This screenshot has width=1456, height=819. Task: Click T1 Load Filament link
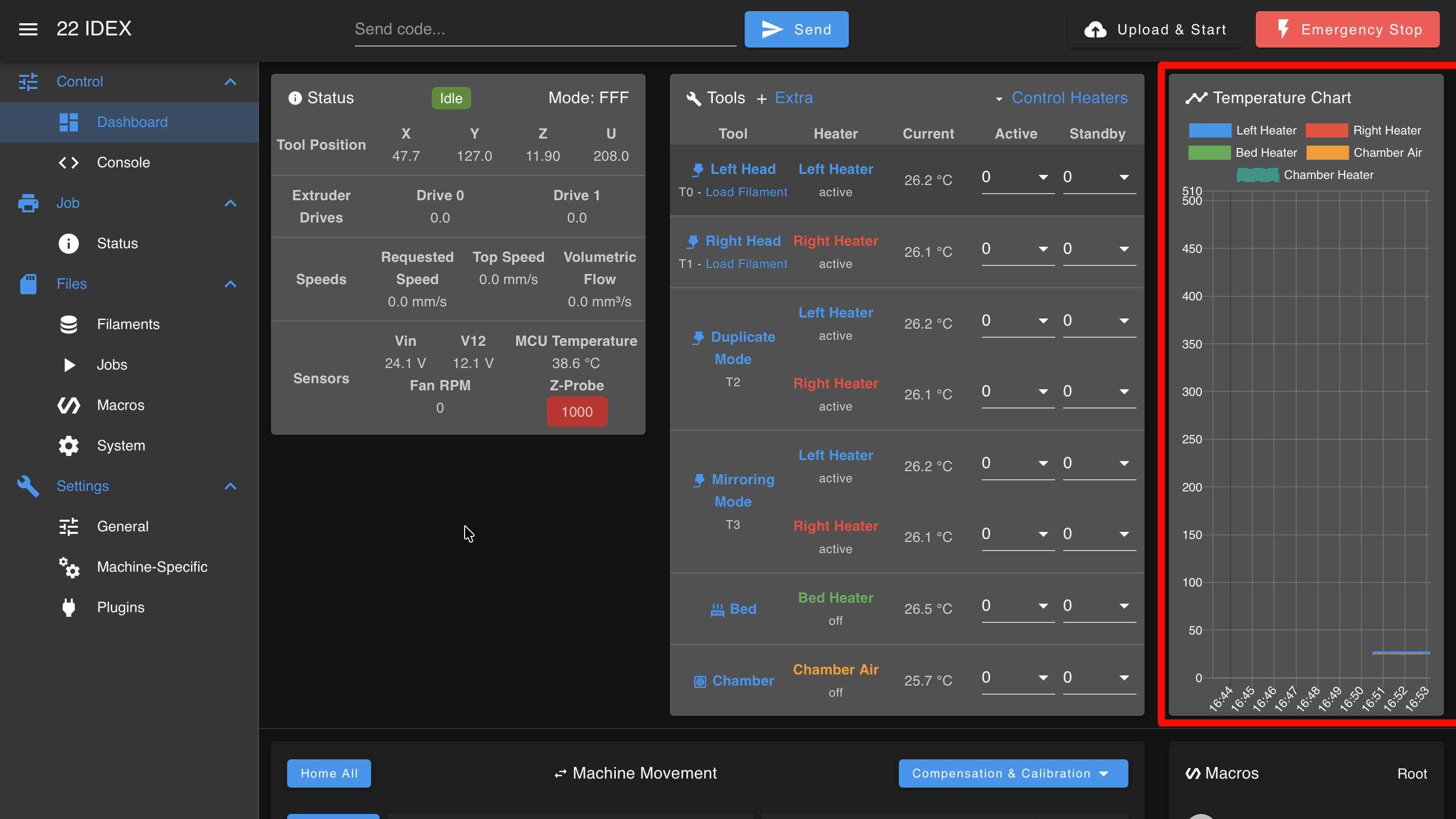click(746, 264)
